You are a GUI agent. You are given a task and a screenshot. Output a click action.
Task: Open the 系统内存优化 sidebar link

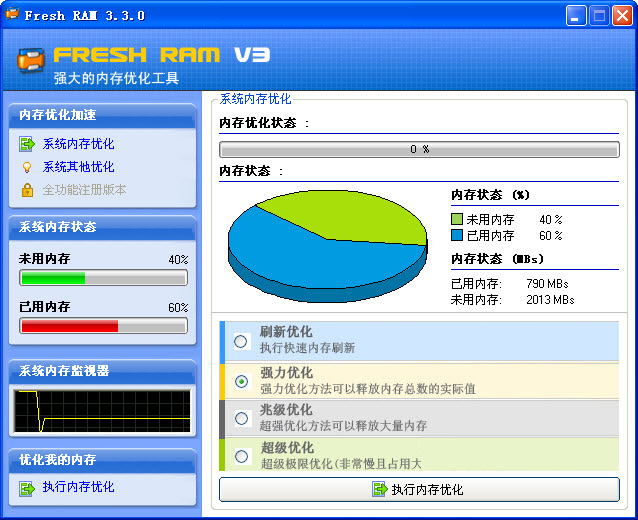click(78, 144)
